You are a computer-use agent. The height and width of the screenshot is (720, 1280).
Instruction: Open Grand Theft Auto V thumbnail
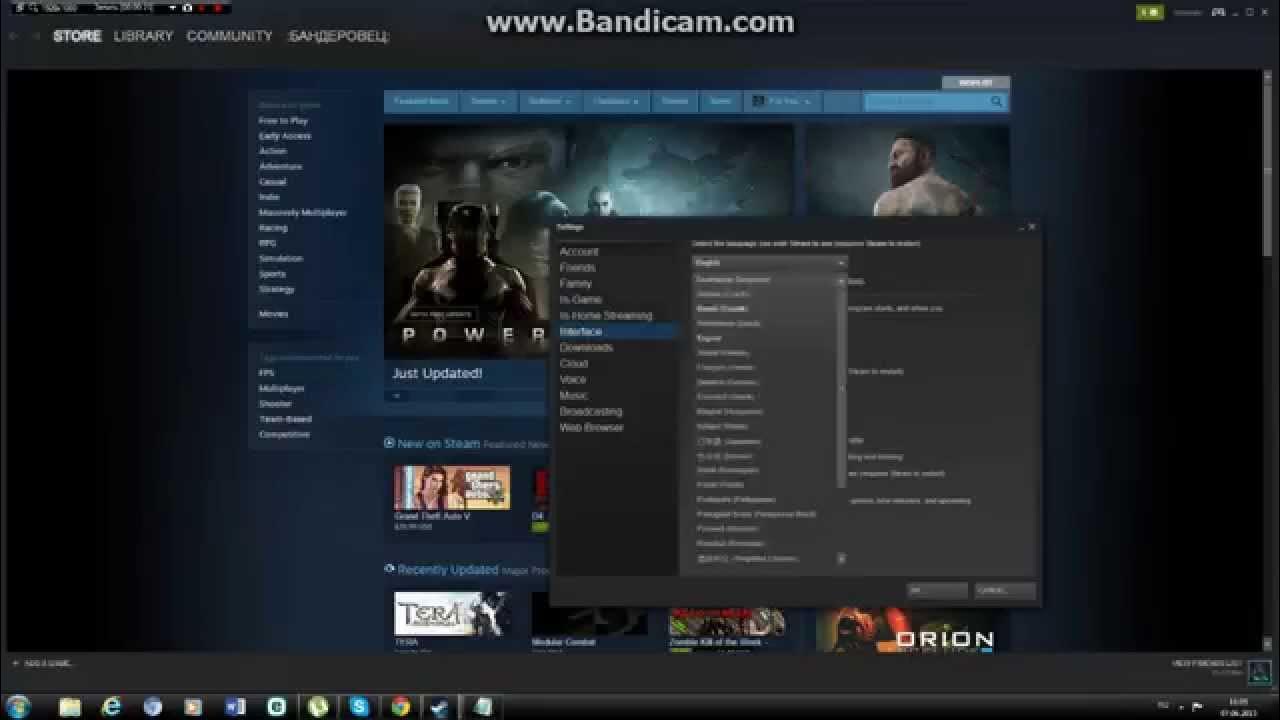pyautogui.click(x=452, y=488)
